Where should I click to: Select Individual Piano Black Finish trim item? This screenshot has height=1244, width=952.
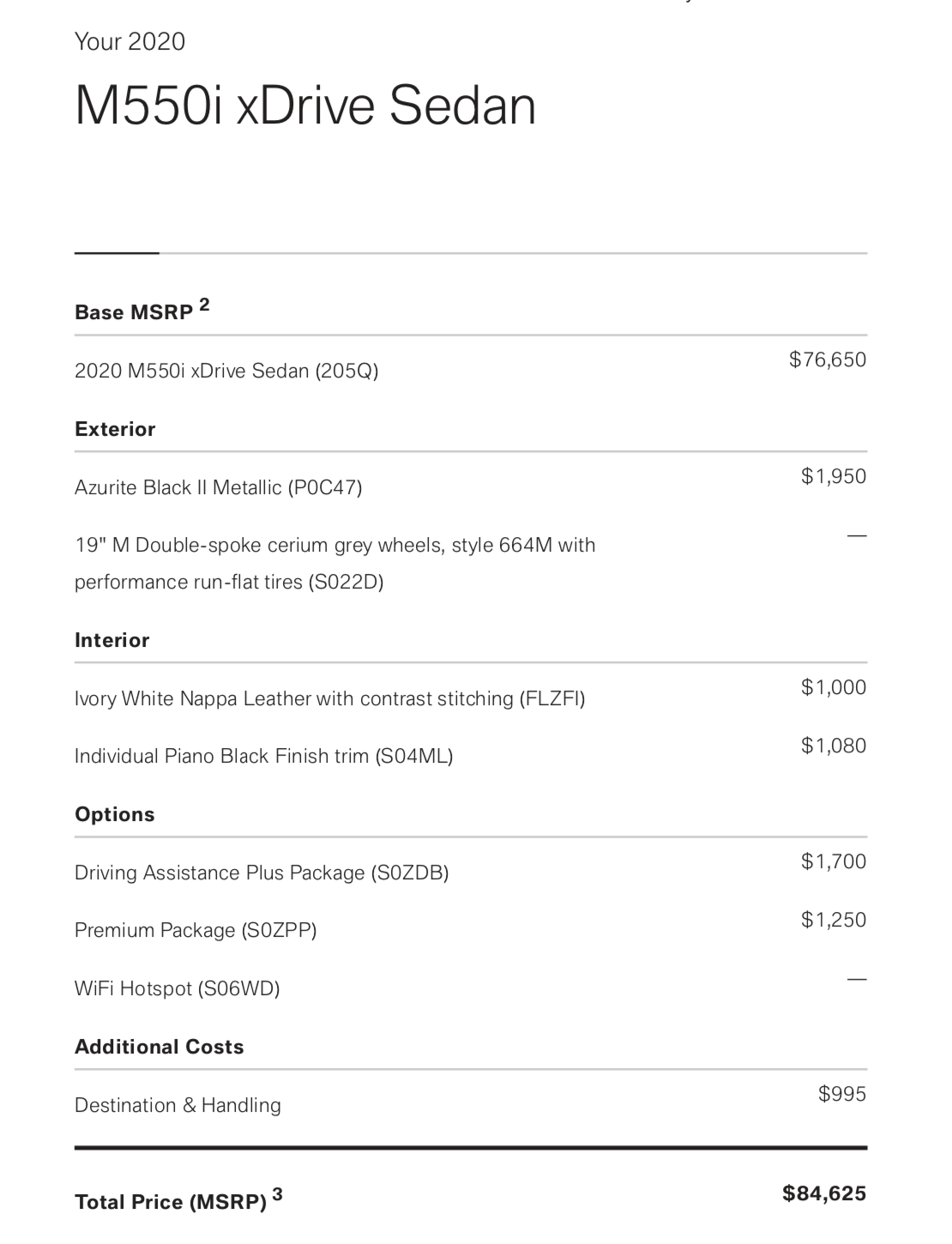[x=263, y=756]
